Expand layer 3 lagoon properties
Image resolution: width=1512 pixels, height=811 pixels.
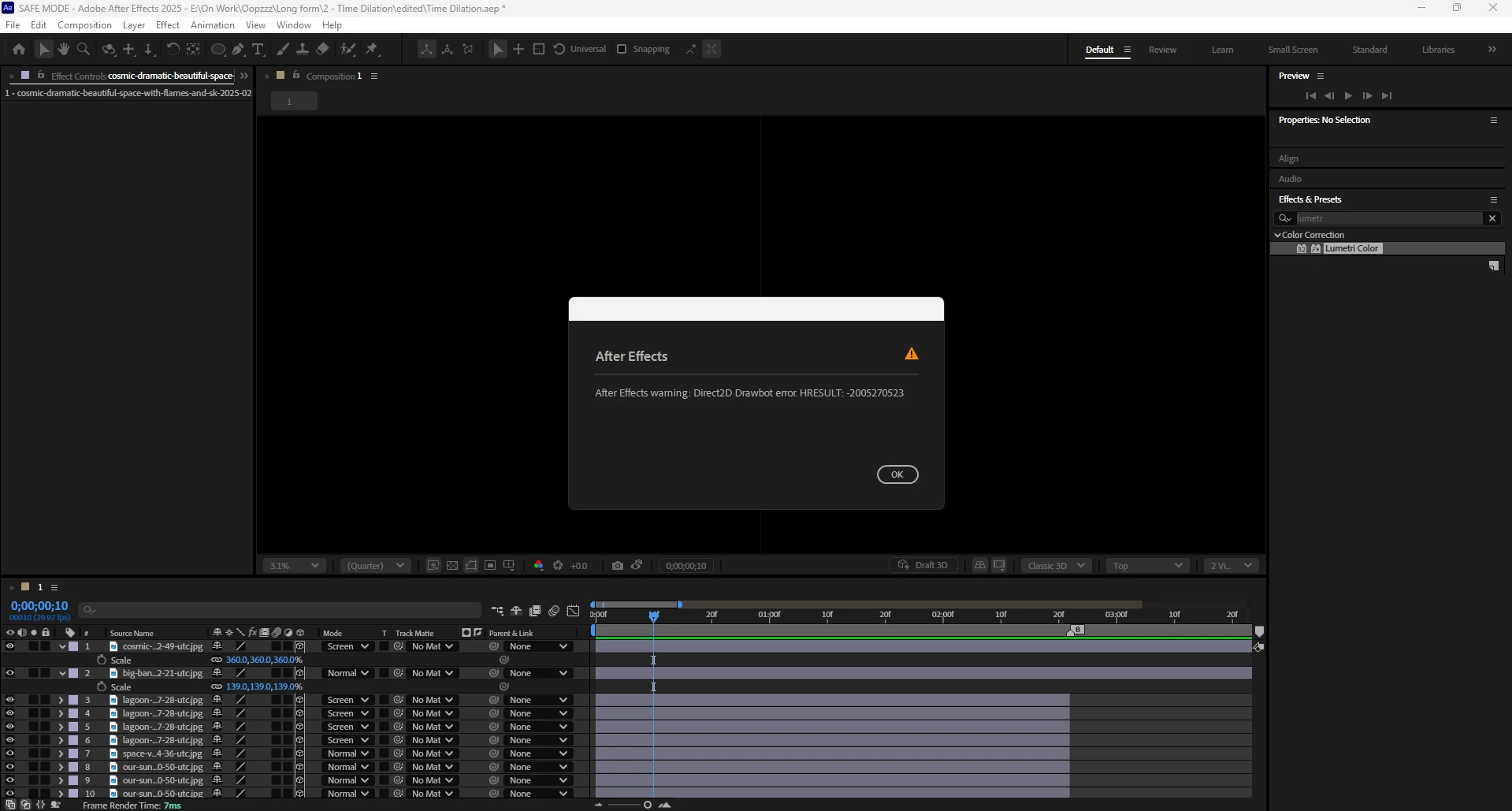coord(61,700)
